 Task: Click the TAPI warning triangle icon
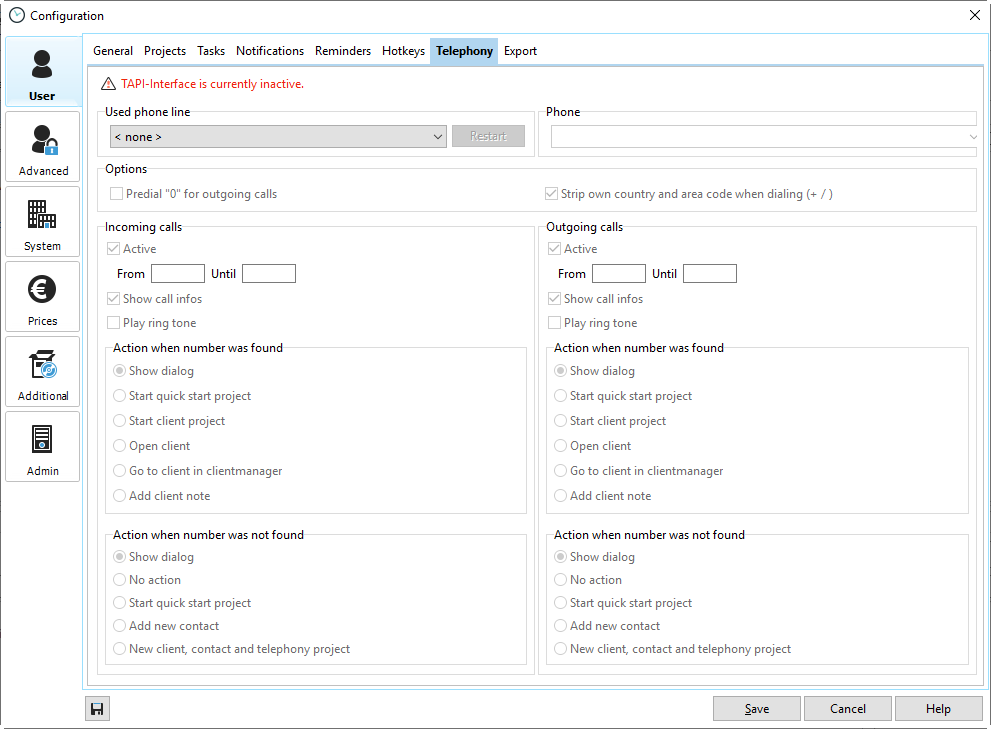(x=109, y=84)
